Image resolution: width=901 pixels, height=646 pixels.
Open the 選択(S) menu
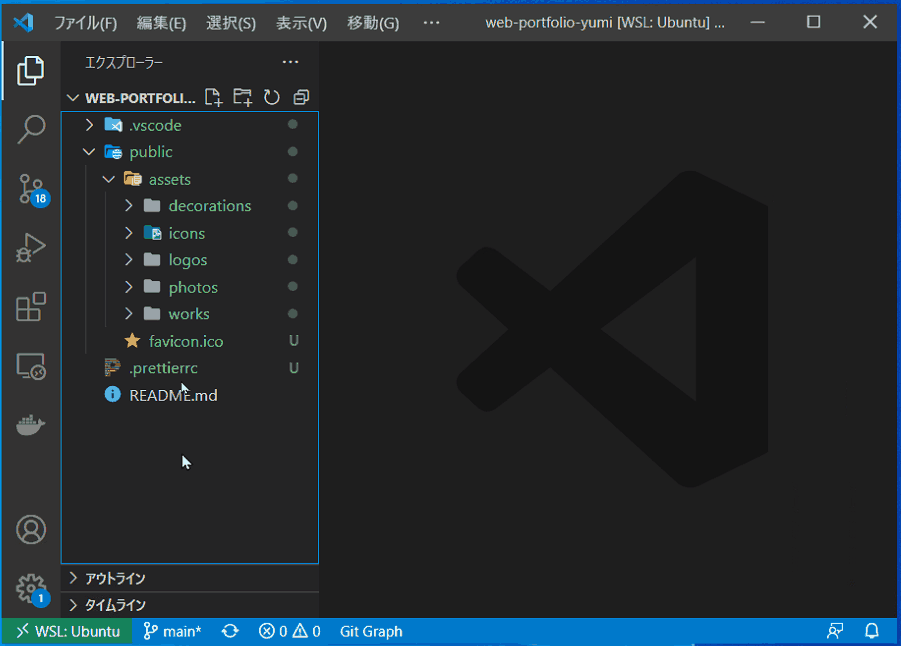(x=231, y=23)
